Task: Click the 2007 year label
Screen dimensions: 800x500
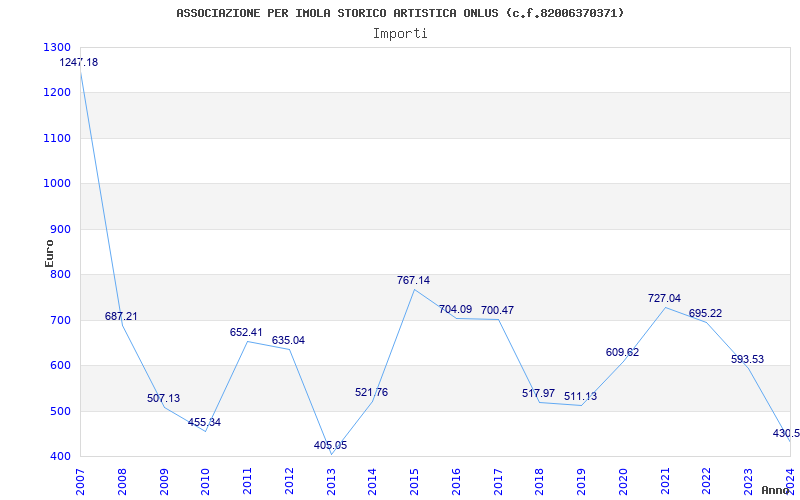Action: (80, 482)
